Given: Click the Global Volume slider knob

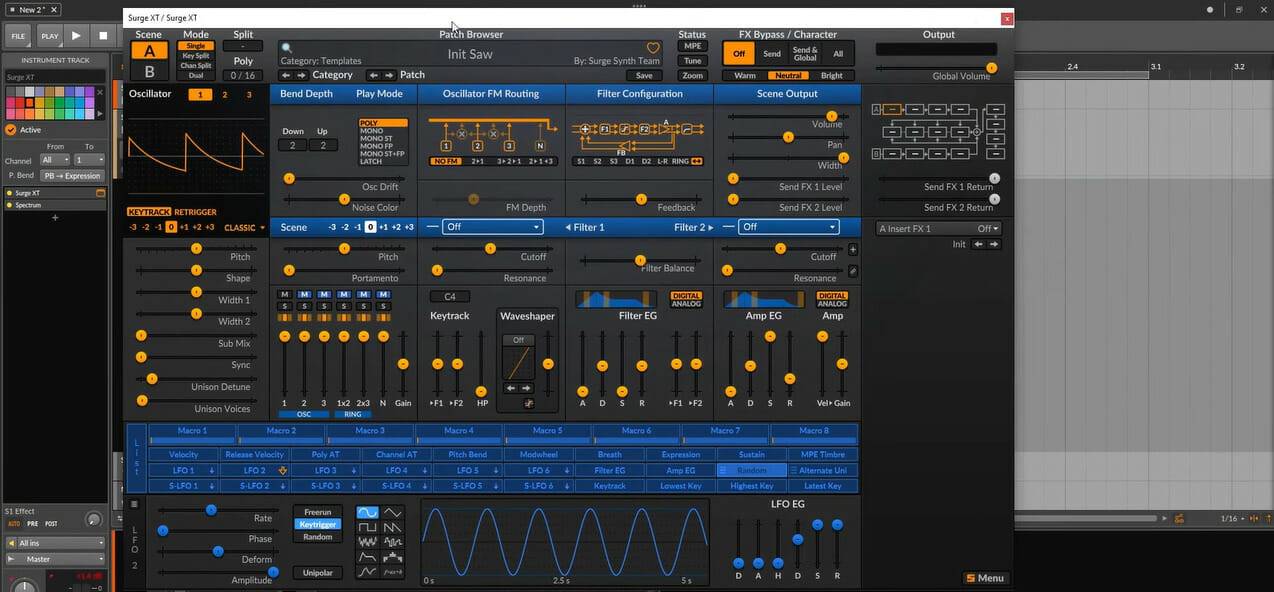Looking at the screenshot, I should click(991, 68).
